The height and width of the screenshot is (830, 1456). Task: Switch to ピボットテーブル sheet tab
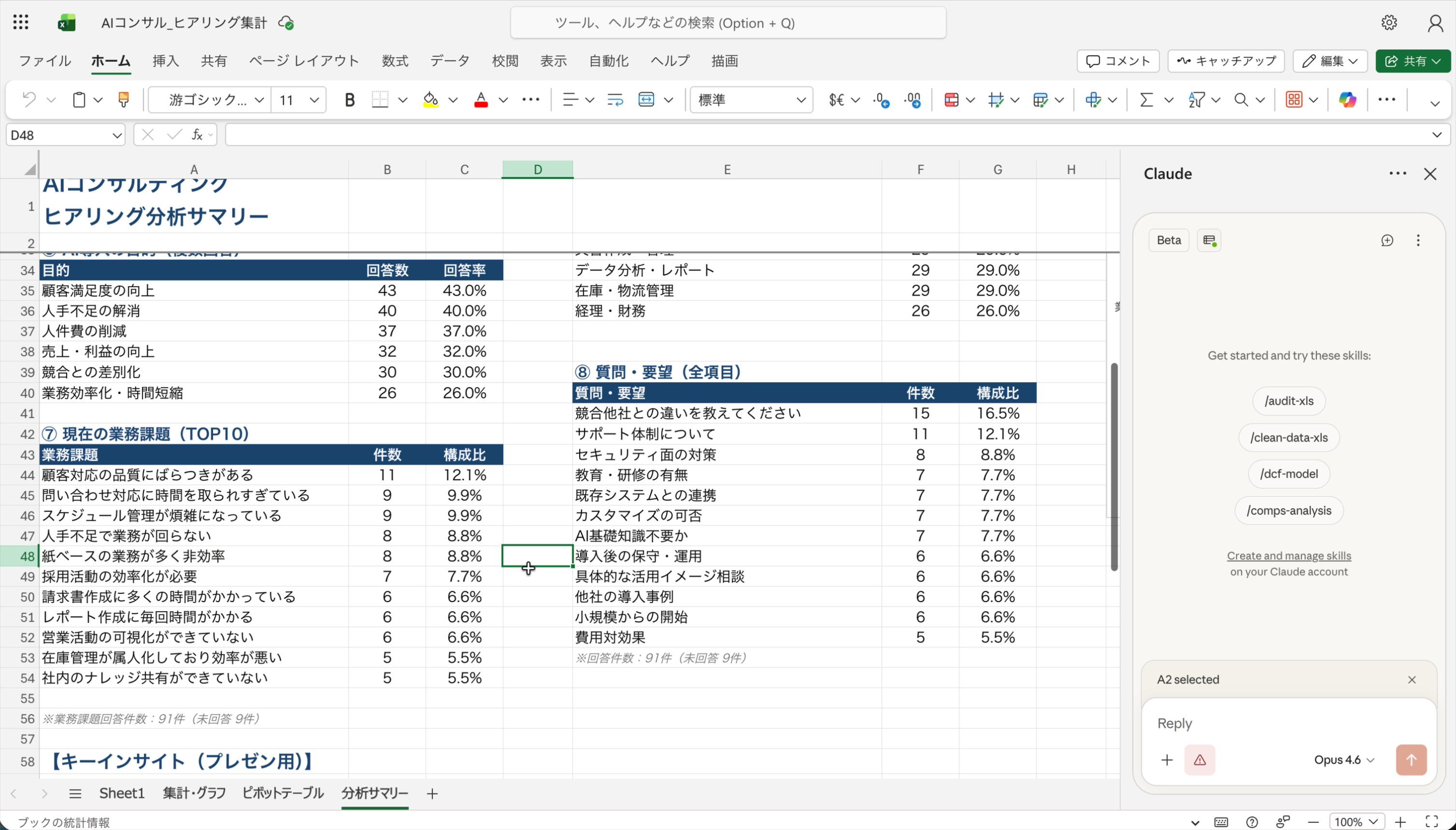coord(283,793)
